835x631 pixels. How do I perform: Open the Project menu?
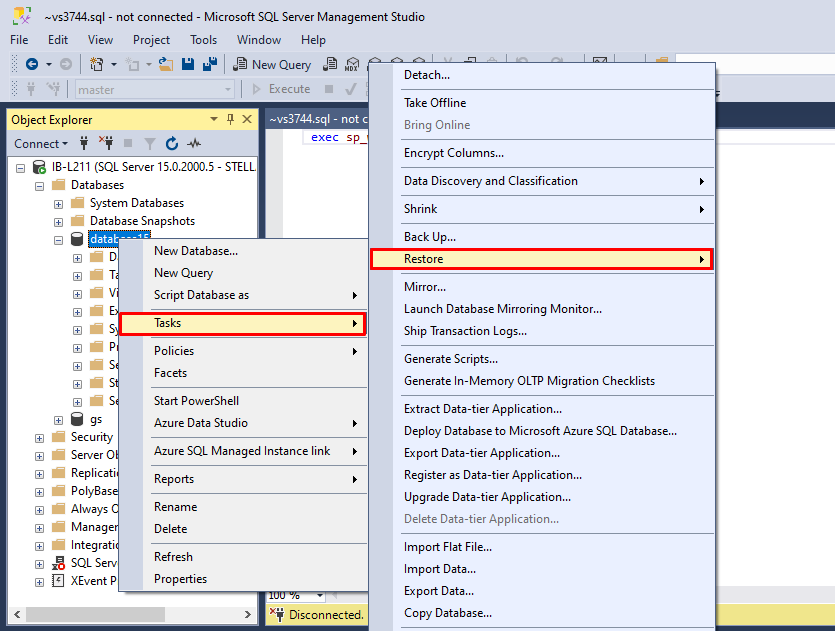tap(151, 40)
